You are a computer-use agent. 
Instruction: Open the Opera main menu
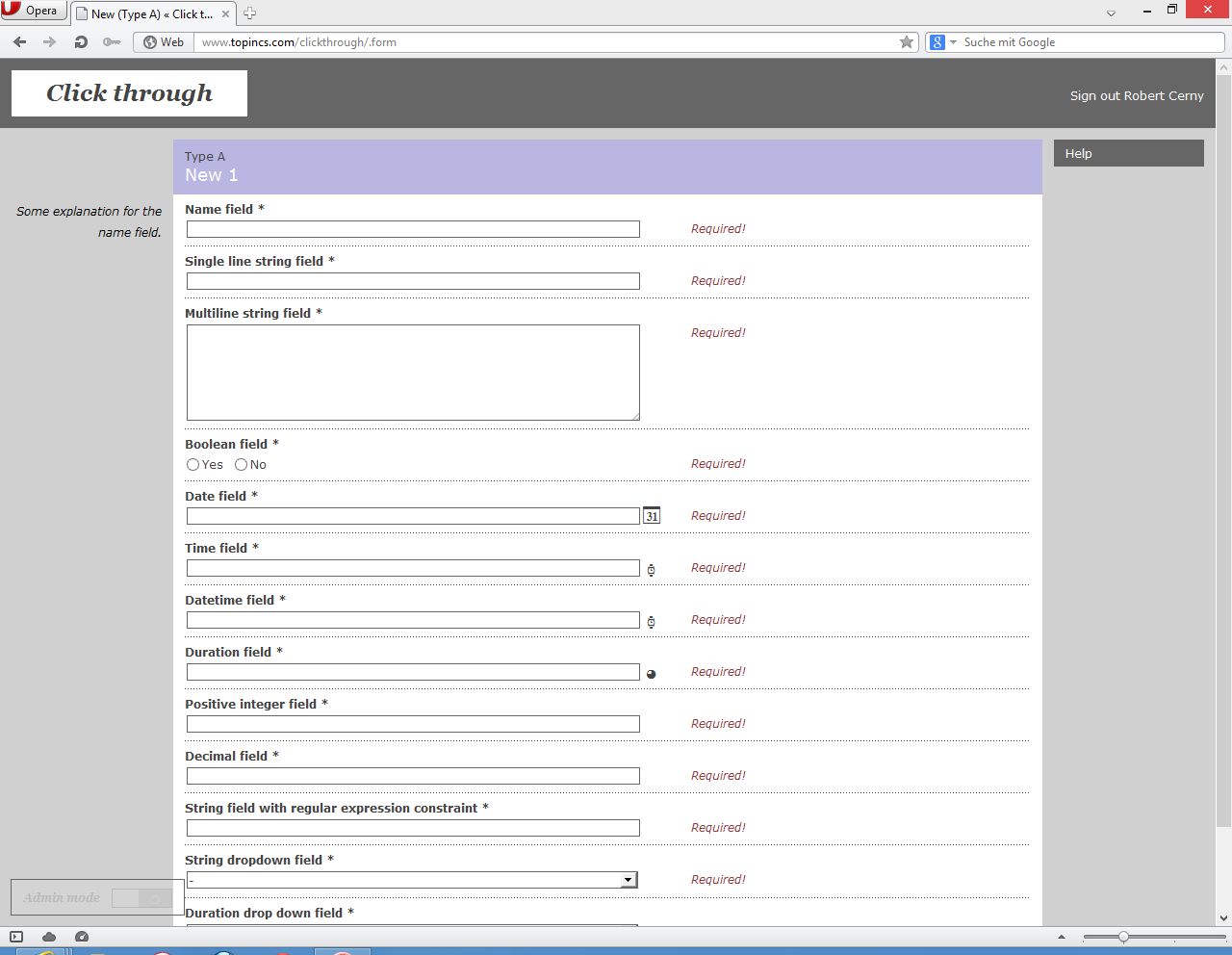pyautogui.click(x=33, y=11)
